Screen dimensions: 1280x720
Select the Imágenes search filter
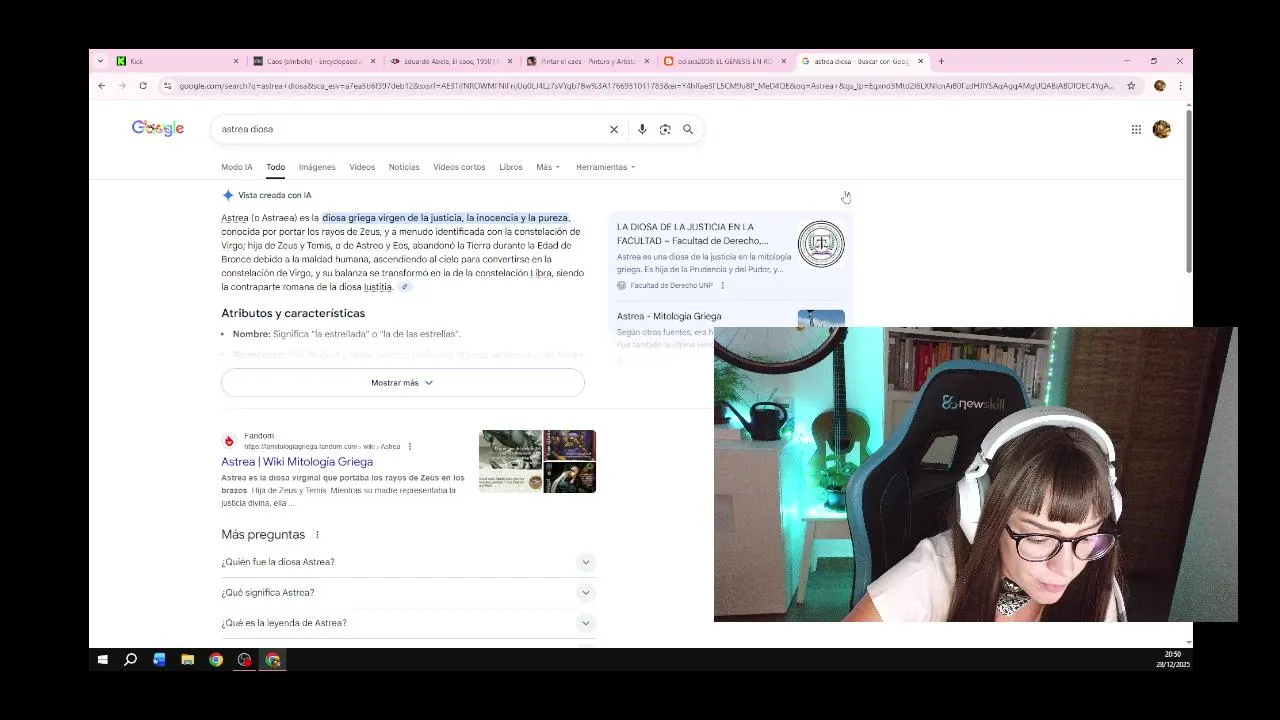pyautogui.click(x=317, y=167)
